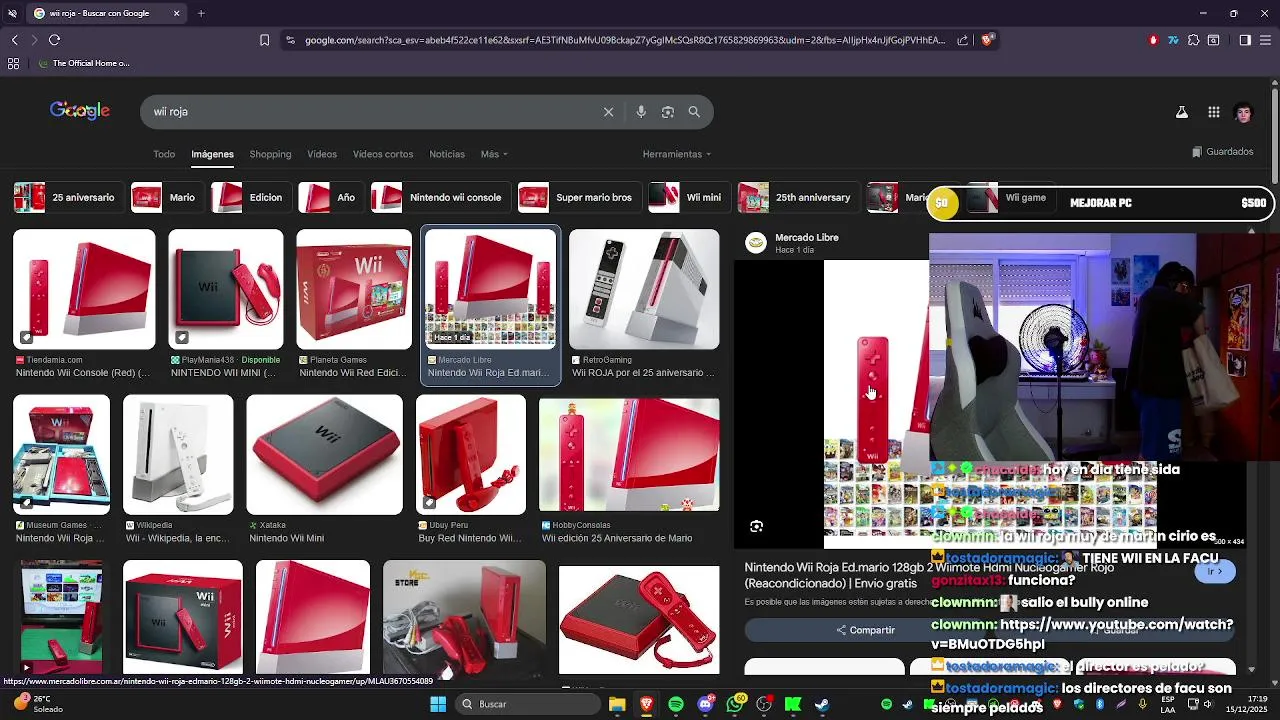Screen dimensions: 1280x720
Task: Open the Xataka Nintendo Wii Mini image
Action: pyautogui.click(x=325, y=455)
